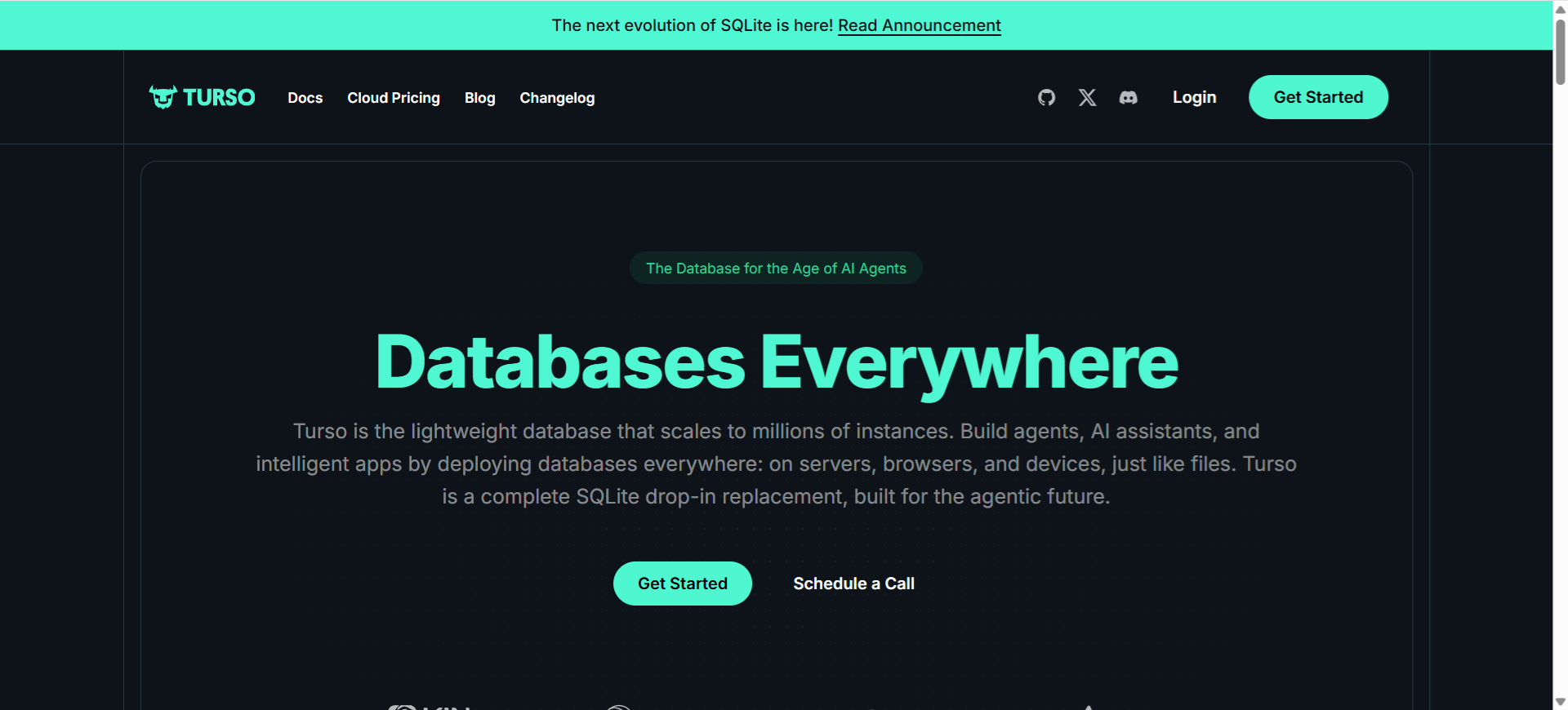The width and height of the screenshot is (1568, 710).
Task: Click the Login link
Action: [x=1194, y=97]
